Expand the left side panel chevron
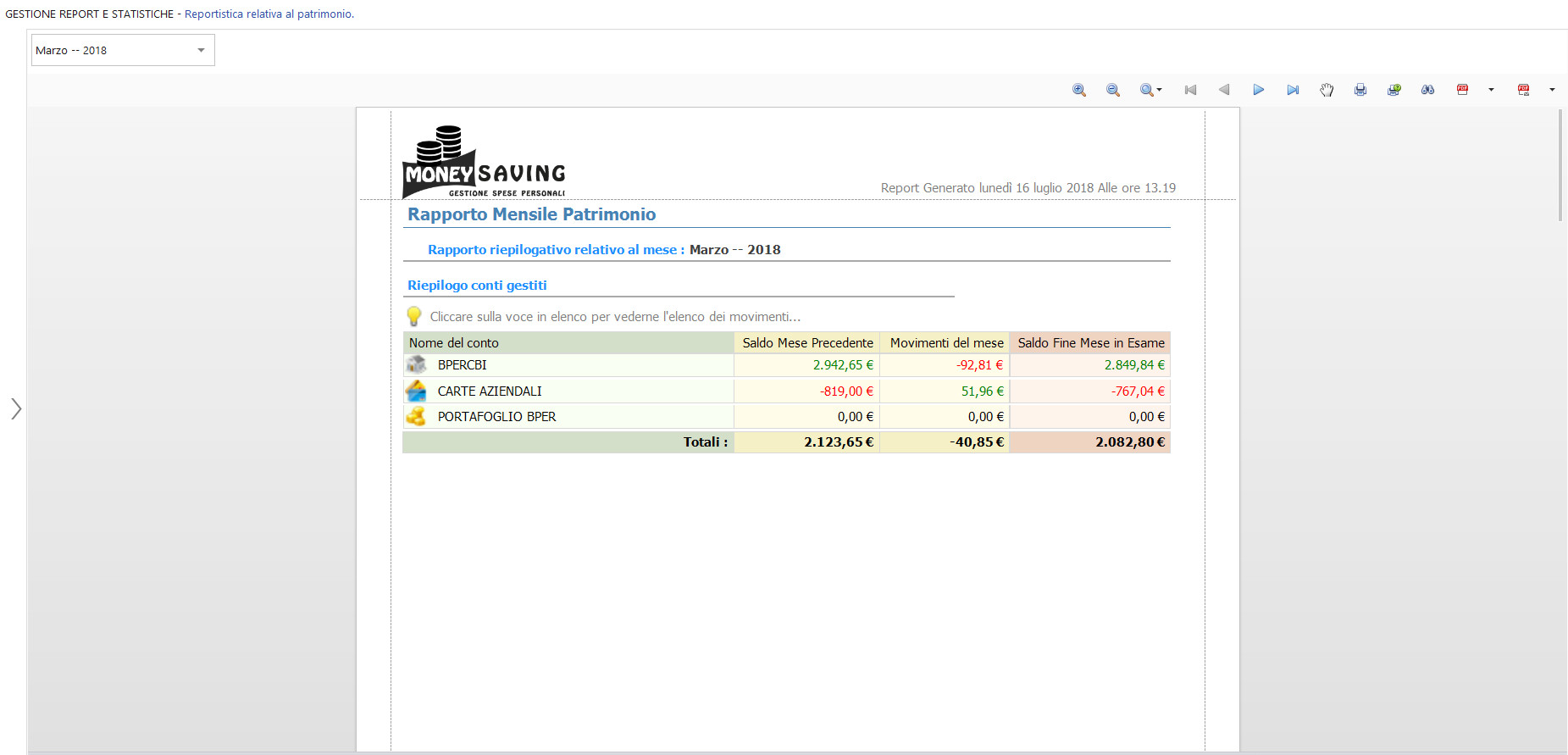This screenshot has width=1568, height=755. (x=16, y=408)
